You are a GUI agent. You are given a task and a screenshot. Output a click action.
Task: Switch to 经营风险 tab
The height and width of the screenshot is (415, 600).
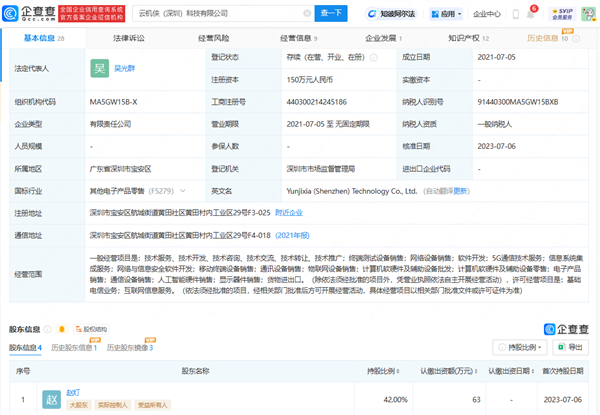pos(214,38)
